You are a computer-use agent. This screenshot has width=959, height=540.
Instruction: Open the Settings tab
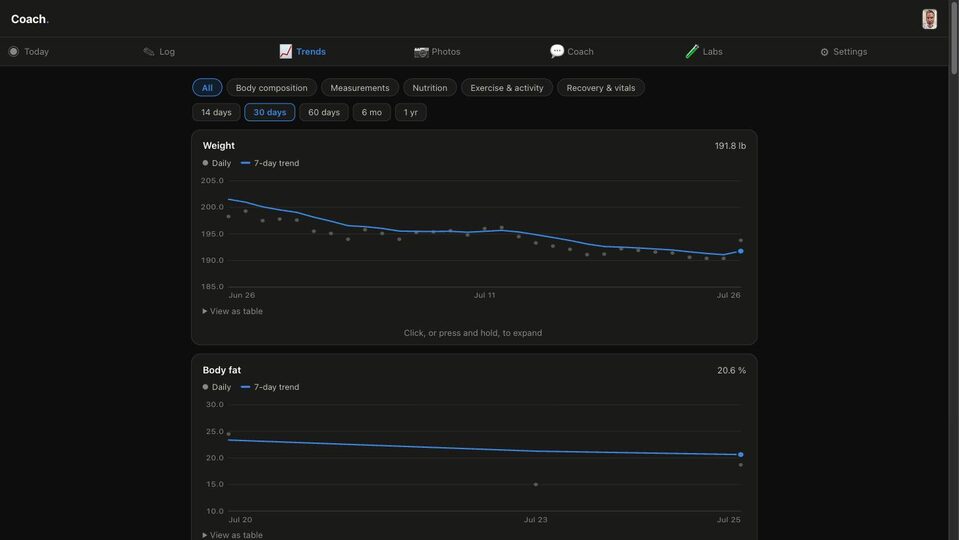(844, 51)
